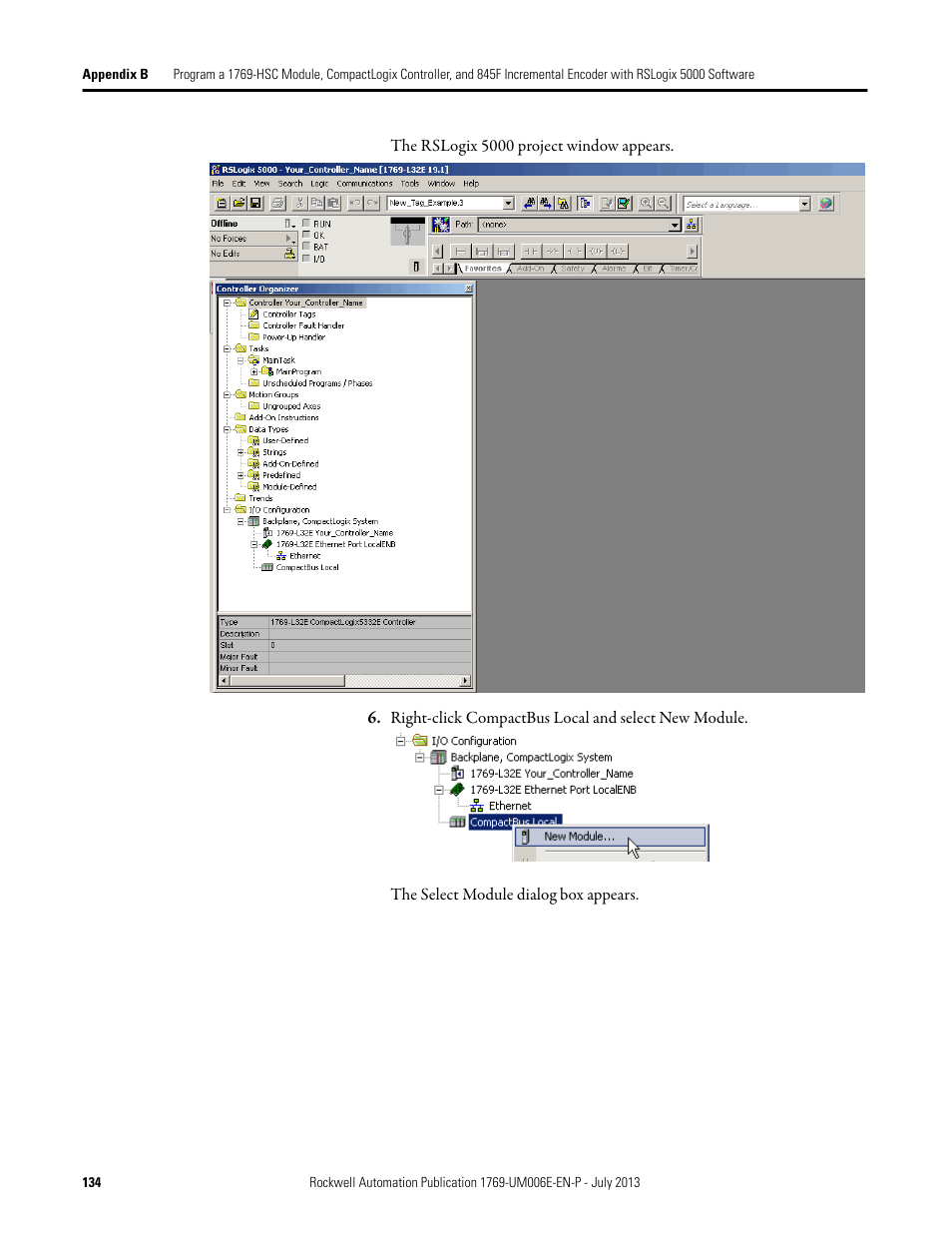Open the Path dropdown arrow
The height and width of the screenshot is (1233, 952).
[675, 225]
